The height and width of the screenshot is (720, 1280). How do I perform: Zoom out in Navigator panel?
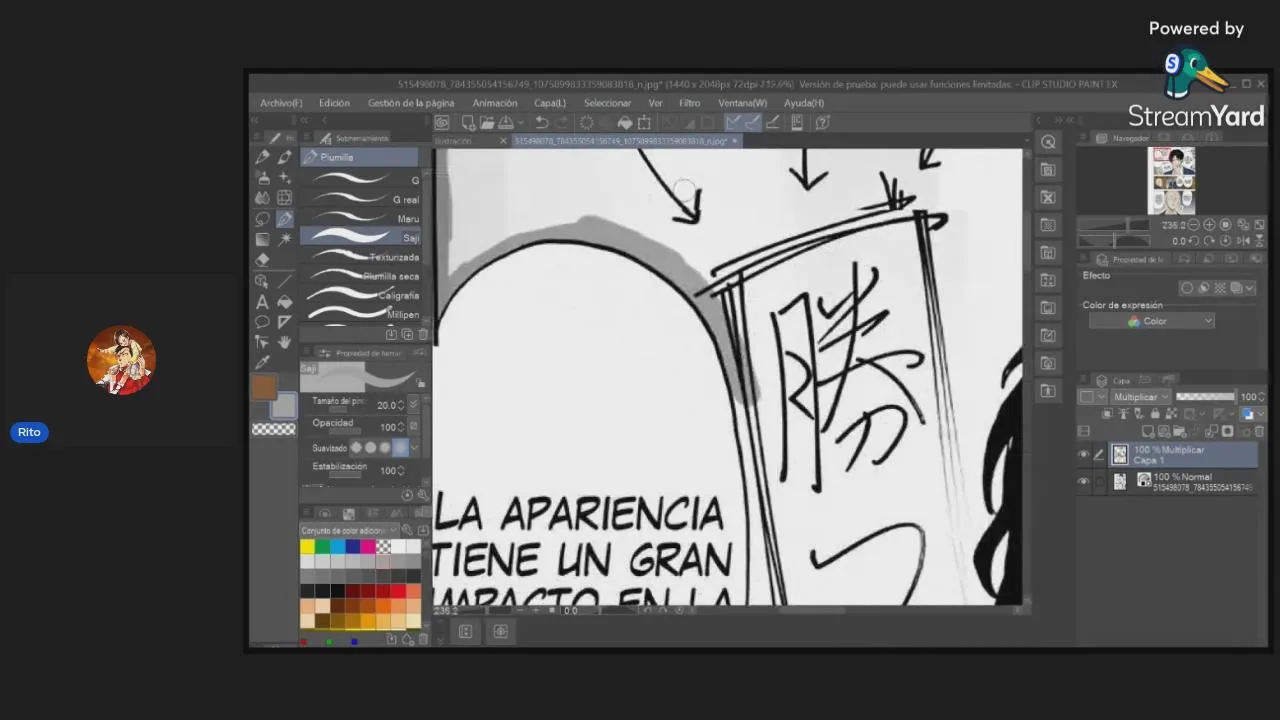[x=1194, y=225]
